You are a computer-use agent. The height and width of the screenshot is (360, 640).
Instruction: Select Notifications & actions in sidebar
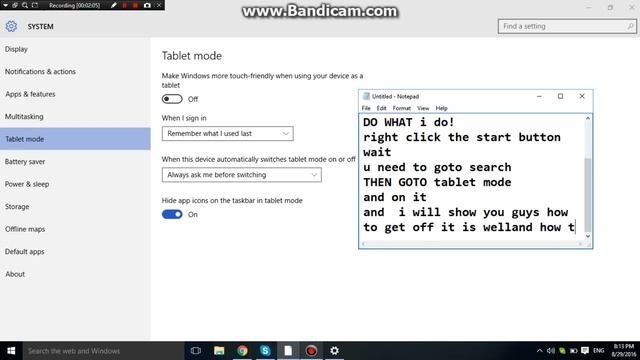(75, 71)
